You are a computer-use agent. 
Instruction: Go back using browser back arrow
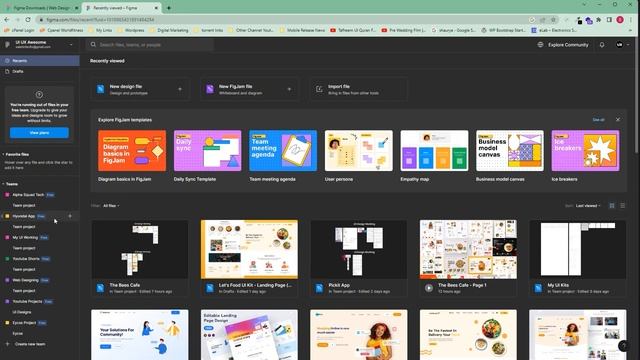point(7,20)
